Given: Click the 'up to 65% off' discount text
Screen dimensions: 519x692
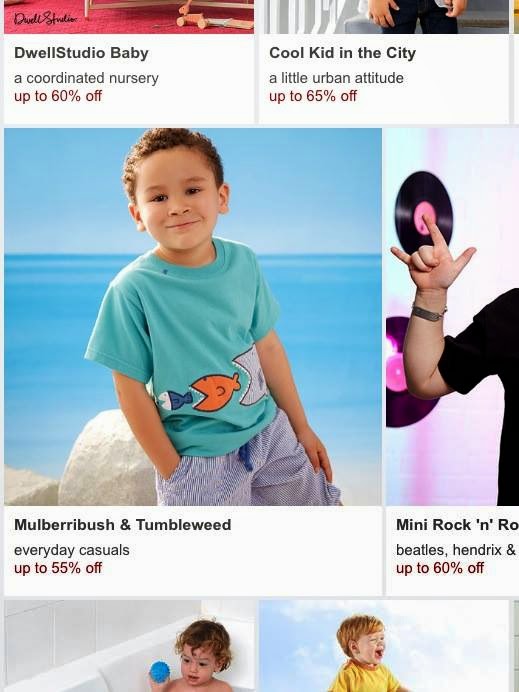Looking at the screenshot, I should coord(313,96).
